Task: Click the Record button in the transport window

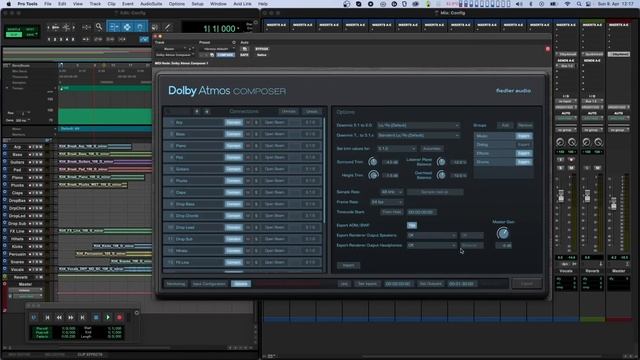Action: coord(120,317)
